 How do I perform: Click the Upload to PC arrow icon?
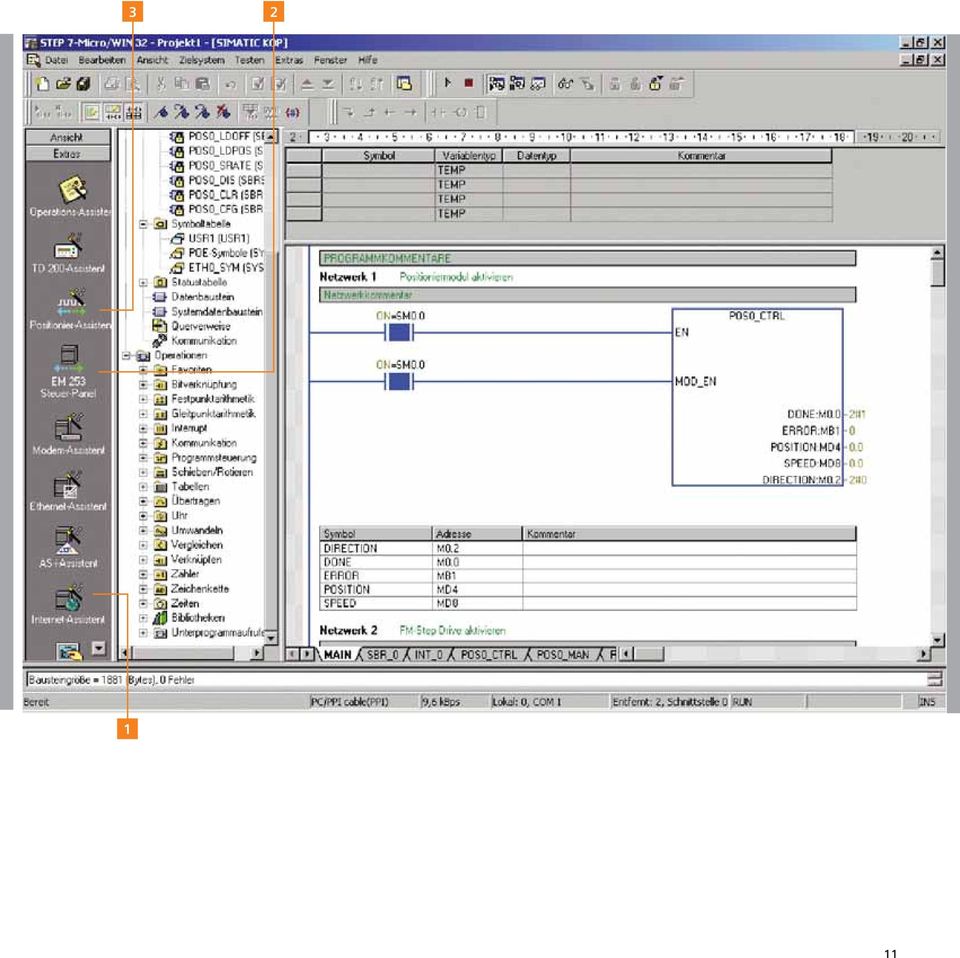coord(307,84)
